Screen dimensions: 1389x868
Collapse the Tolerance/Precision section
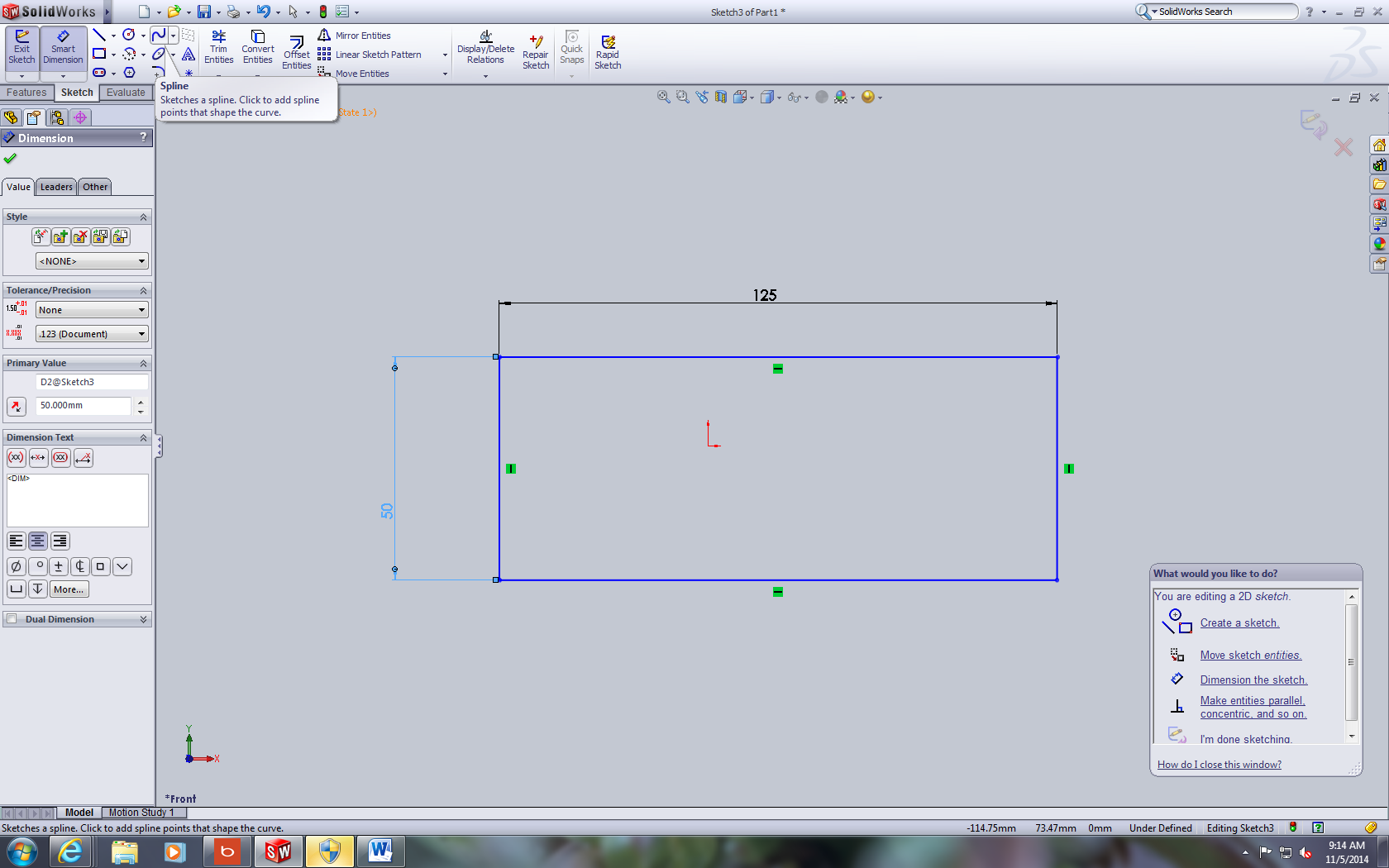[x=143, y=290]
